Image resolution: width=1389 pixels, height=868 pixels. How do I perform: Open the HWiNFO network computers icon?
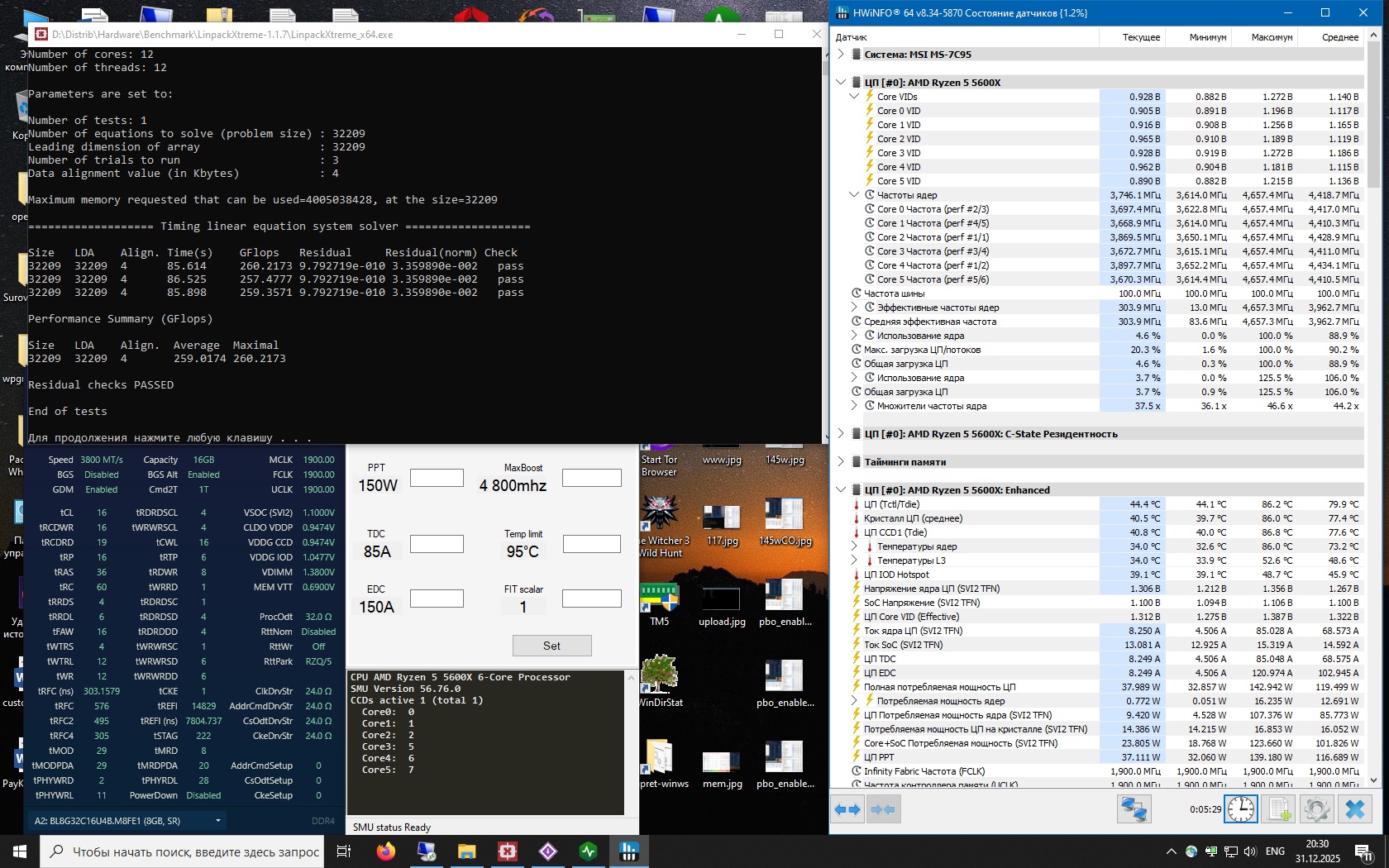[x=1134, y=809]
